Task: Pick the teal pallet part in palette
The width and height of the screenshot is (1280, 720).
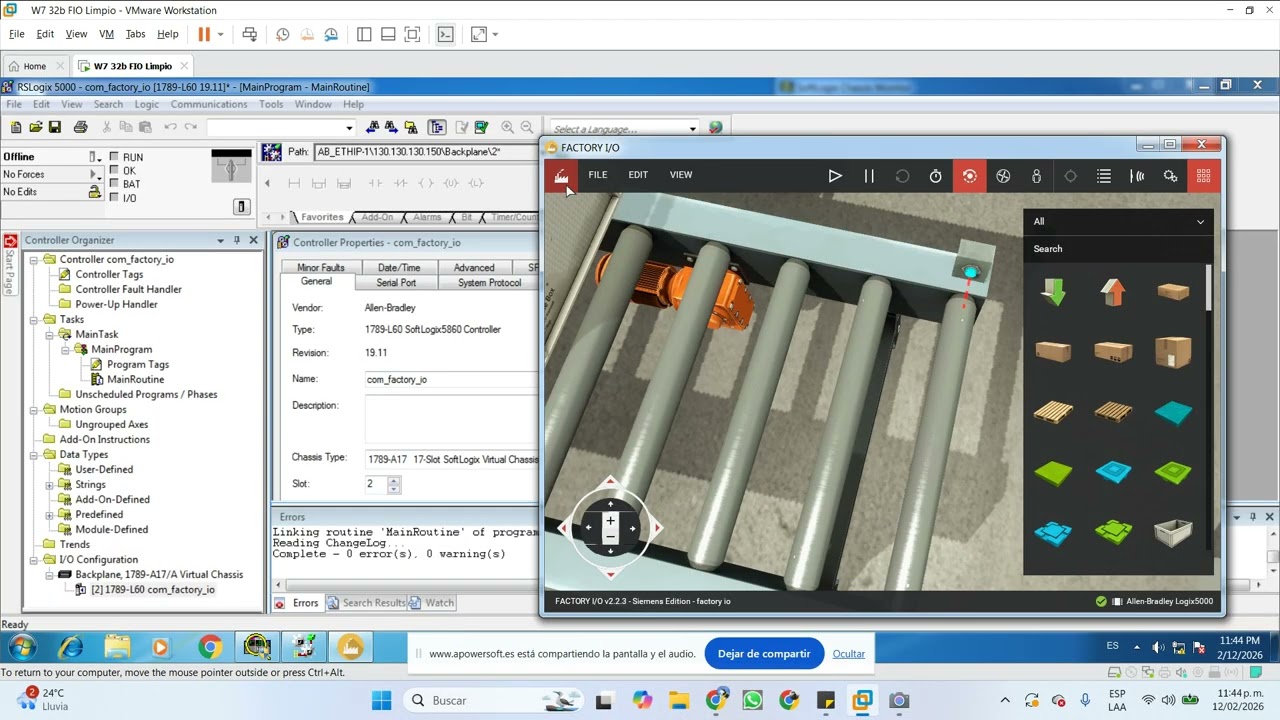Action: pyautogui.click(x=1173, y=412)
